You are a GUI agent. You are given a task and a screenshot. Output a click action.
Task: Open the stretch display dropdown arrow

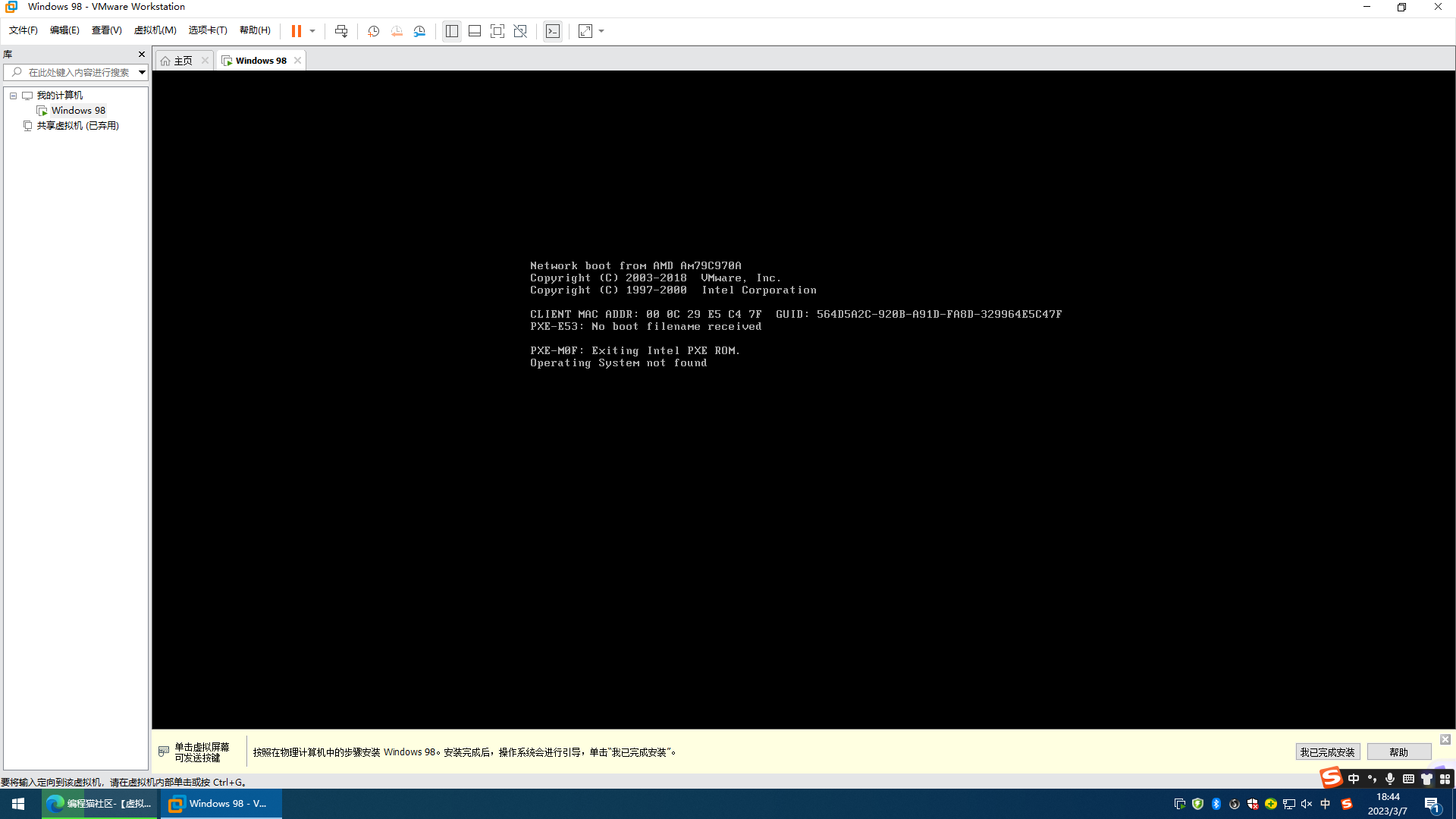(x=601, y=31)
